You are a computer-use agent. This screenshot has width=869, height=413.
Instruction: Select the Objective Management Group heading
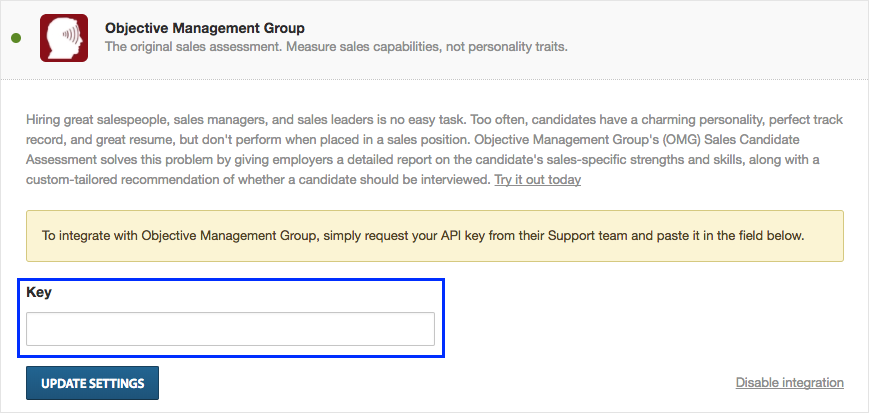coord(205,28)
